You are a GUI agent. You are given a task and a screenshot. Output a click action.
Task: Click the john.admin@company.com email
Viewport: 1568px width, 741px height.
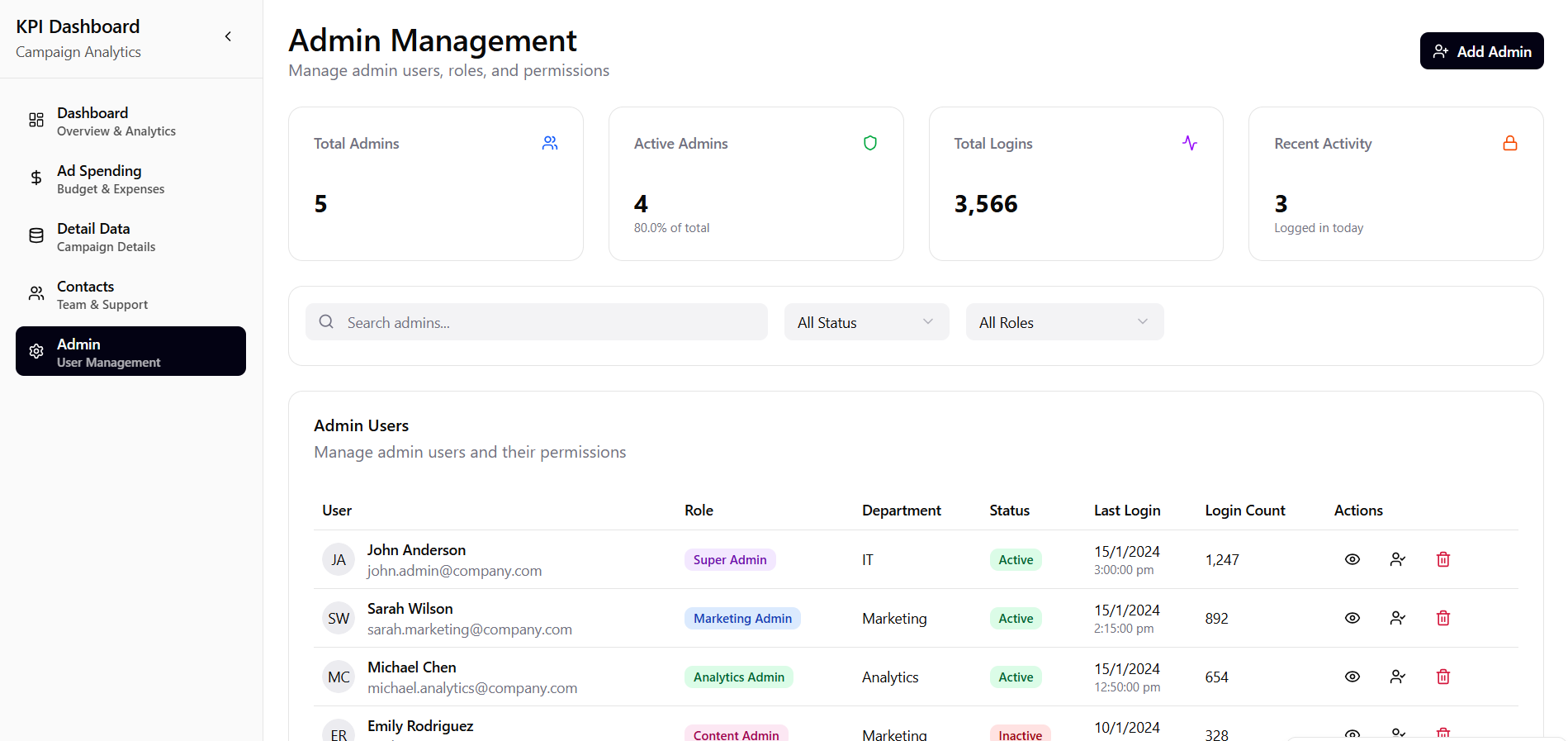455,571
